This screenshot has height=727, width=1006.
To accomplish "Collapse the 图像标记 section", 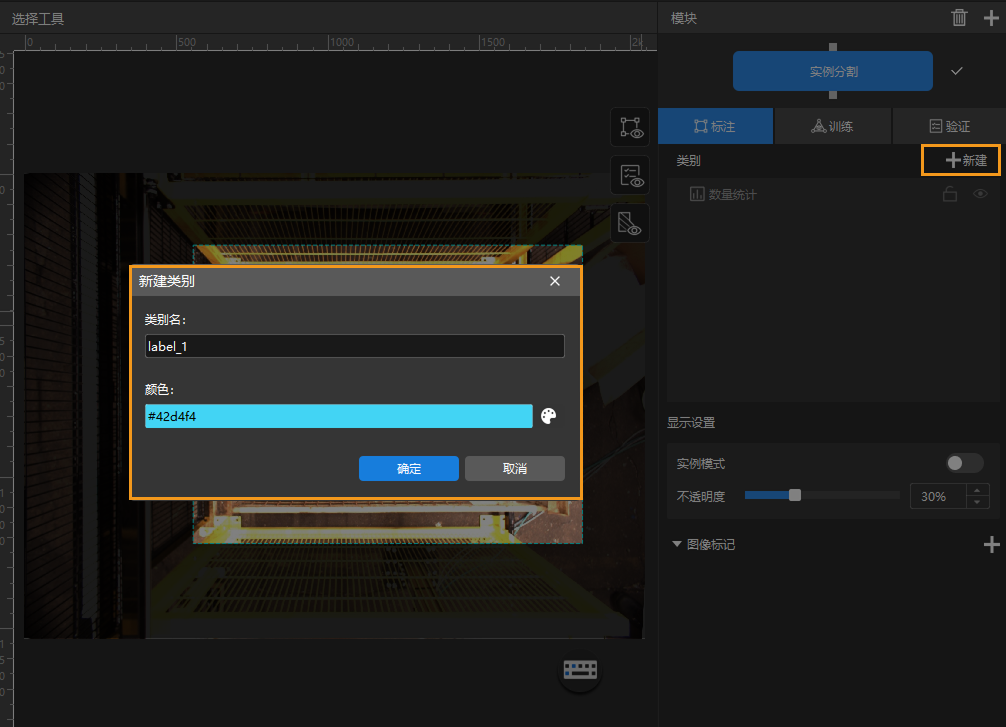I will pyautogui.click(x=677, y=544).
